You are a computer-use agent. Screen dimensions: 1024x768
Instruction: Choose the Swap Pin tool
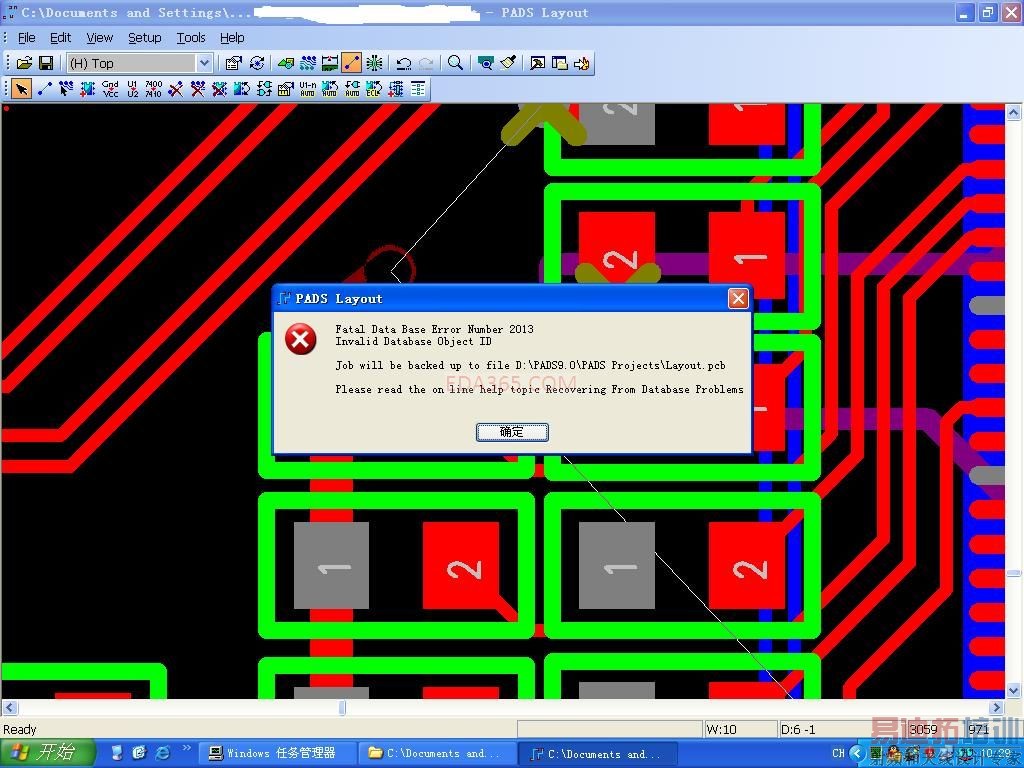(x=242, y=89)
